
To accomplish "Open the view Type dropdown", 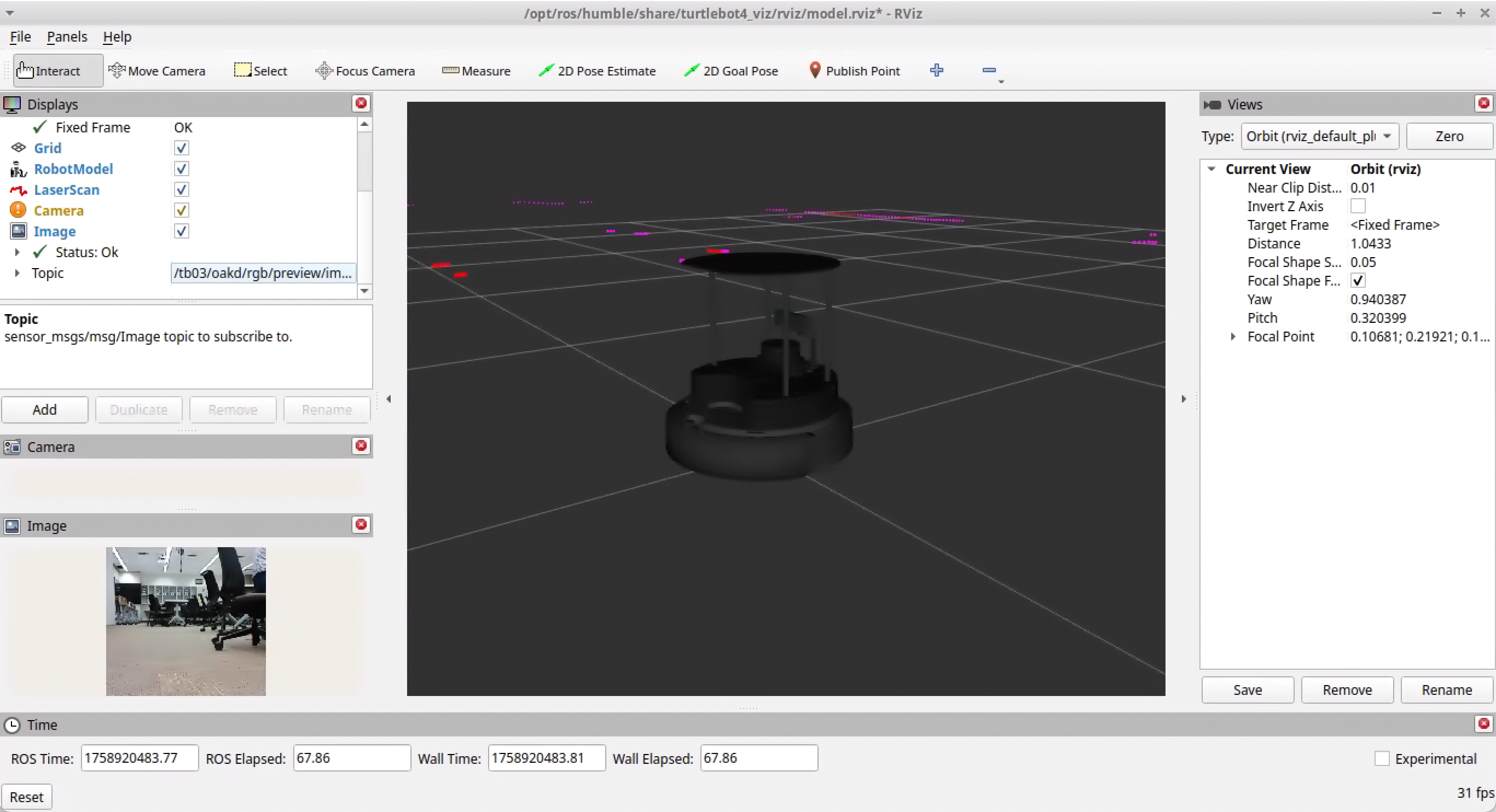I will pyautogui.click(x=1319, y=136).
